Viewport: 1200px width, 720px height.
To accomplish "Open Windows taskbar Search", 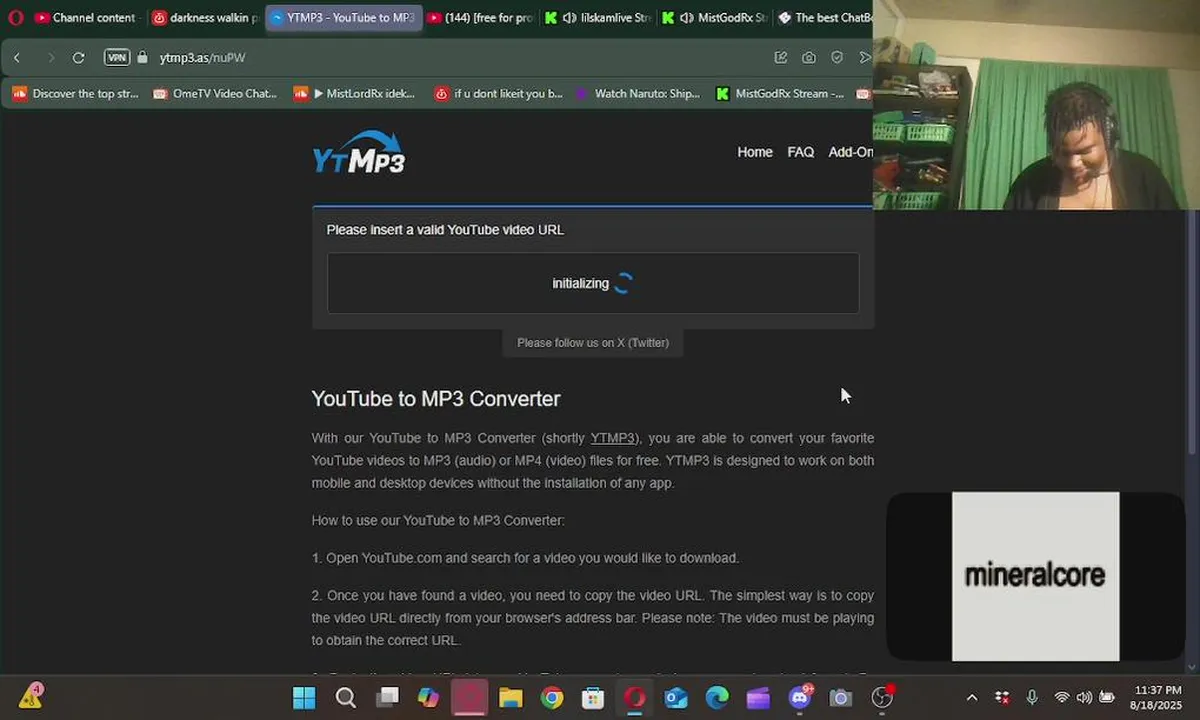I will click(346, 698).
